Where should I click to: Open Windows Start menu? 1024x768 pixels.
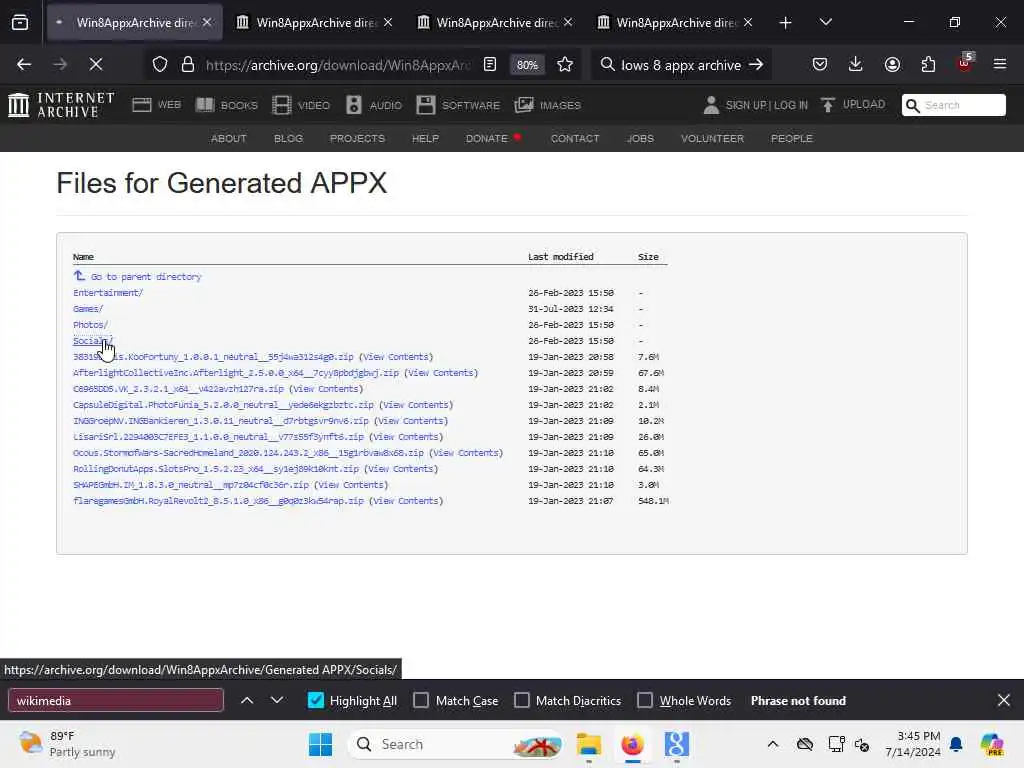(x=320, y=744)
